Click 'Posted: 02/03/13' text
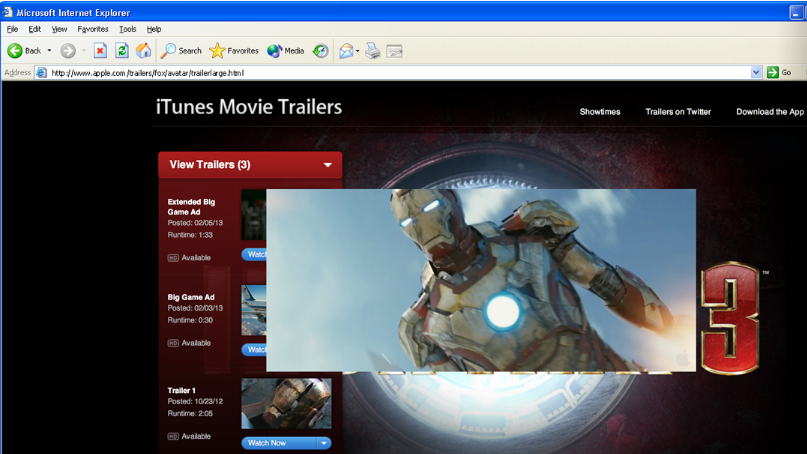Image resolution: width=807 pixels, height=454 pixels. click(195, 308)
